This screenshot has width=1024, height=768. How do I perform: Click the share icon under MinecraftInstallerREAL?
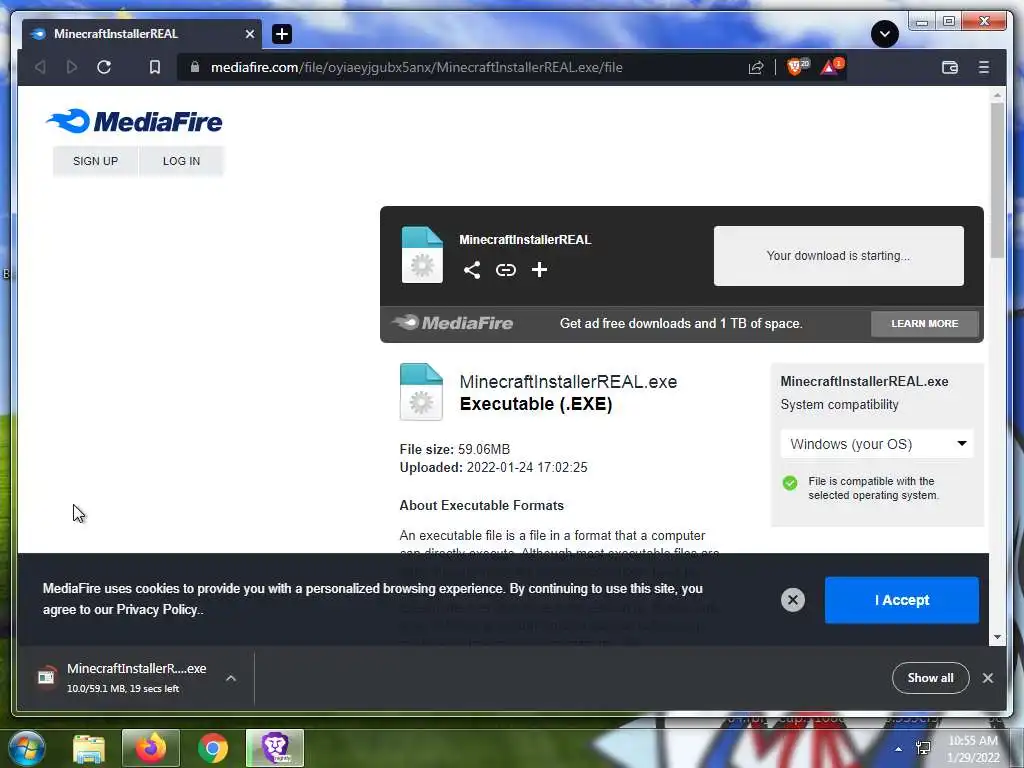pos(472,270)
